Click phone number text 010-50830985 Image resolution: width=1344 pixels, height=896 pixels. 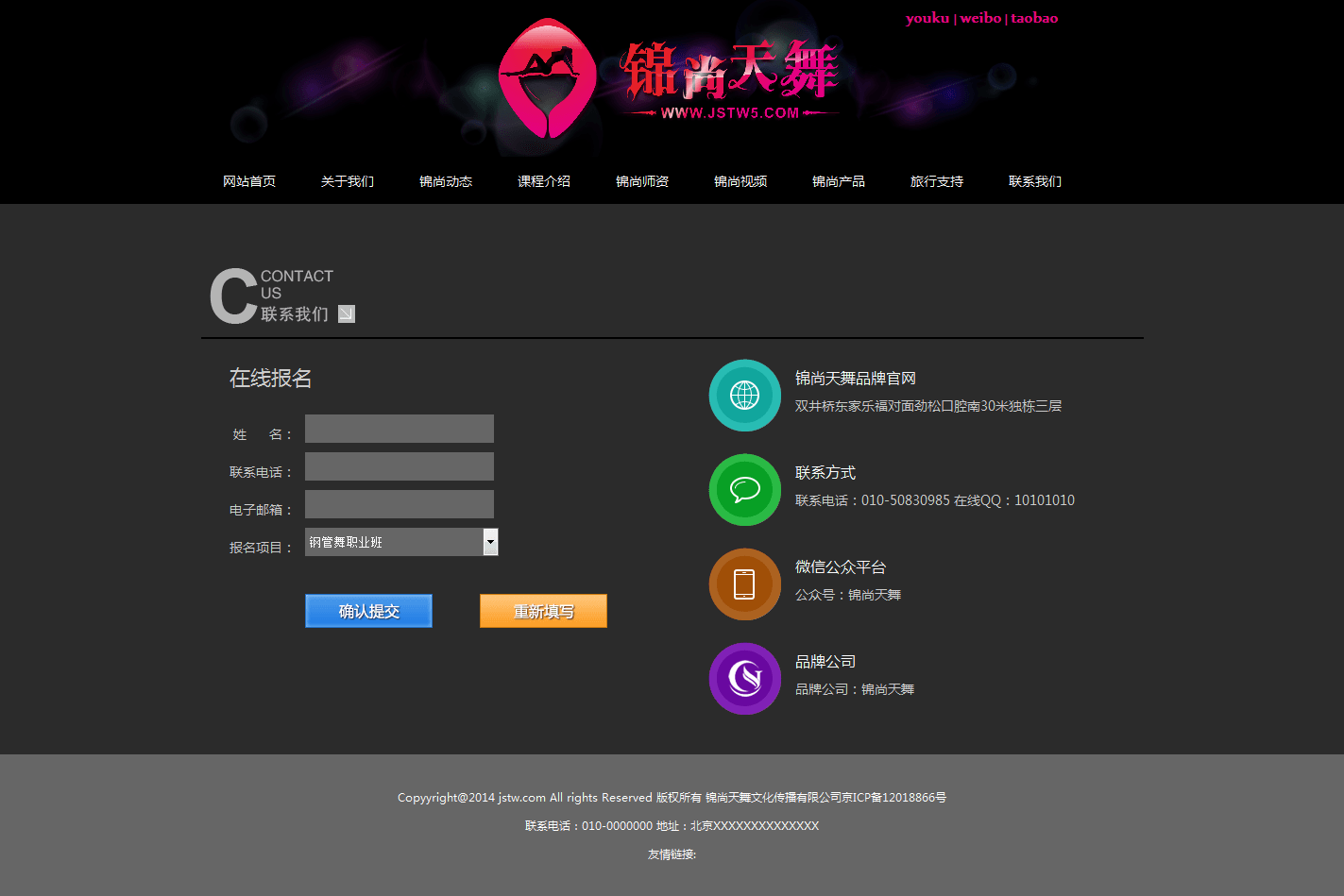[906, 500]
